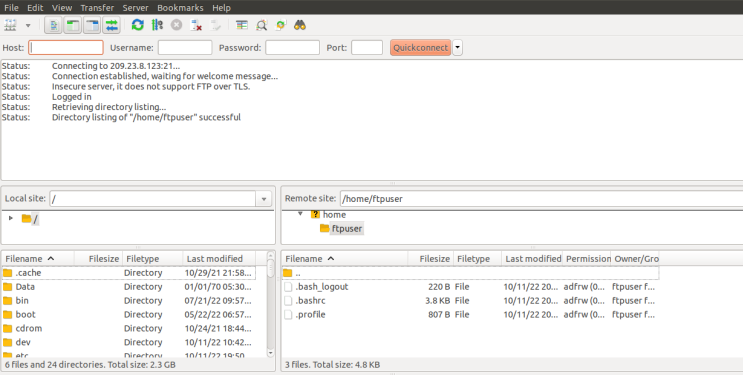Image resolution: width=743 pixels, height=375 pixels.
Task: Select the local root / folder
Action: coord(30,219)
